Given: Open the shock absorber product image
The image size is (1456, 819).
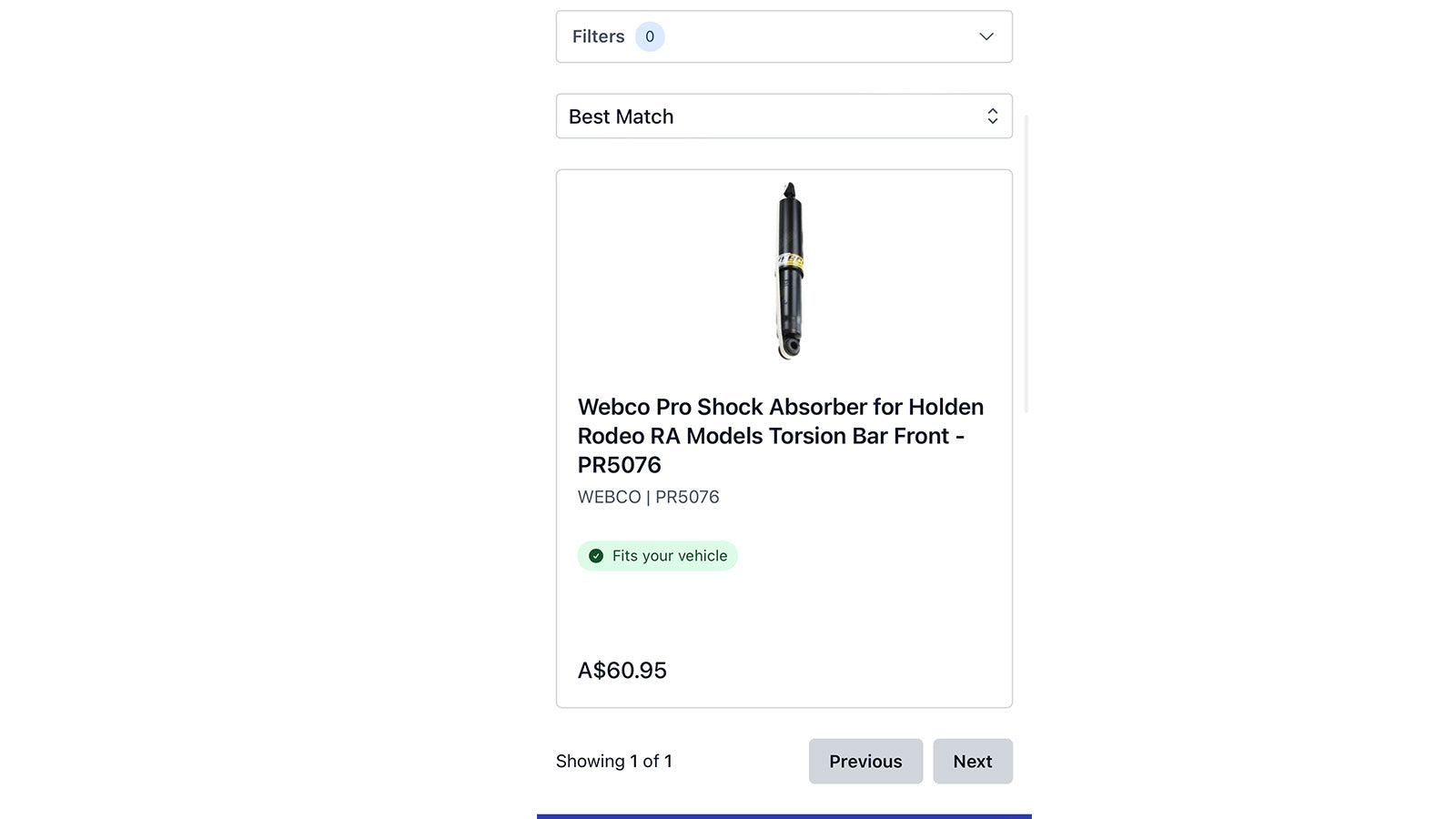Looking at the screenshot, I should [789, 270].
